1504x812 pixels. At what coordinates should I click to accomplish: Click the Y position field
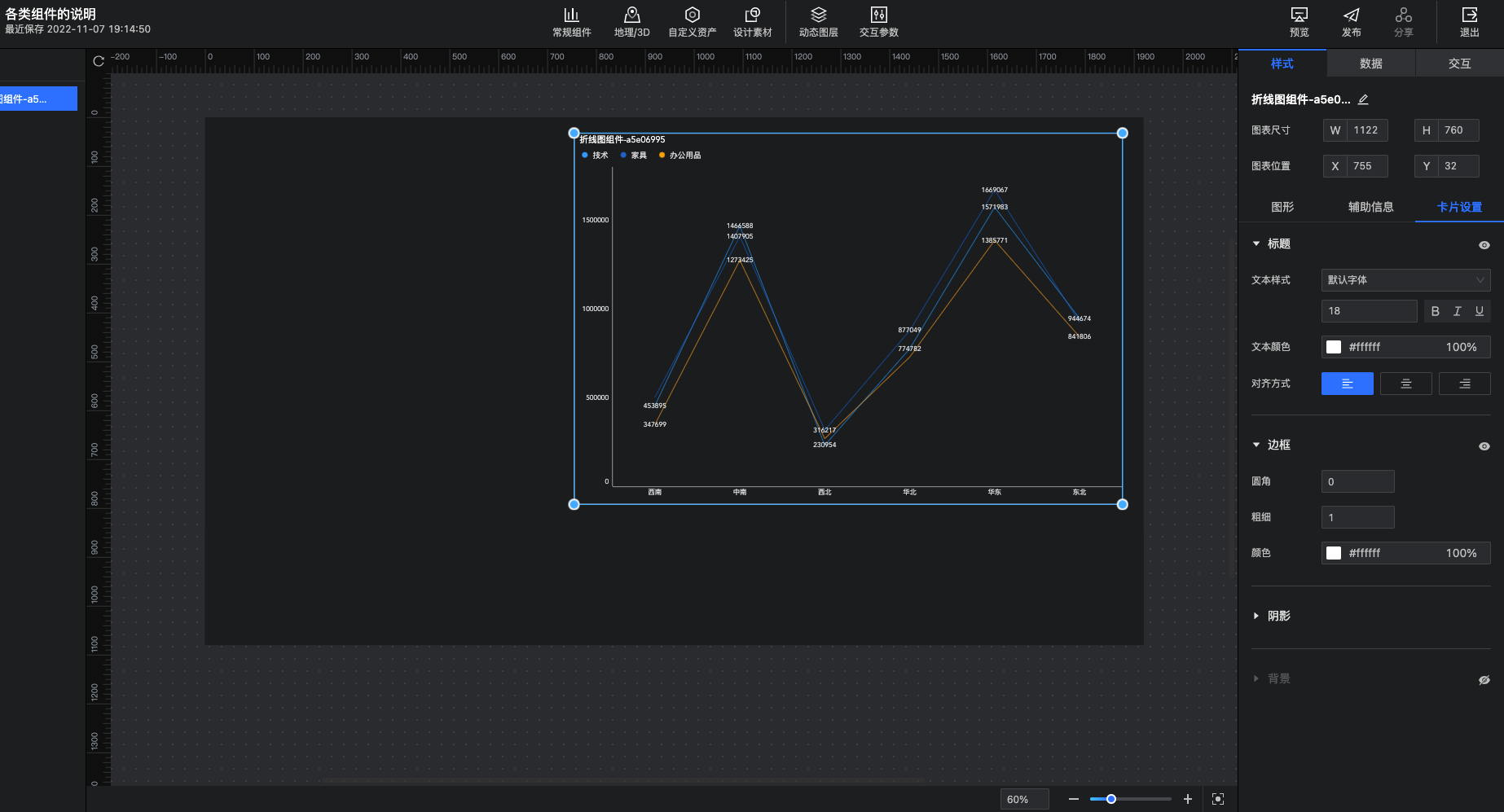(x=1447, y=166)
